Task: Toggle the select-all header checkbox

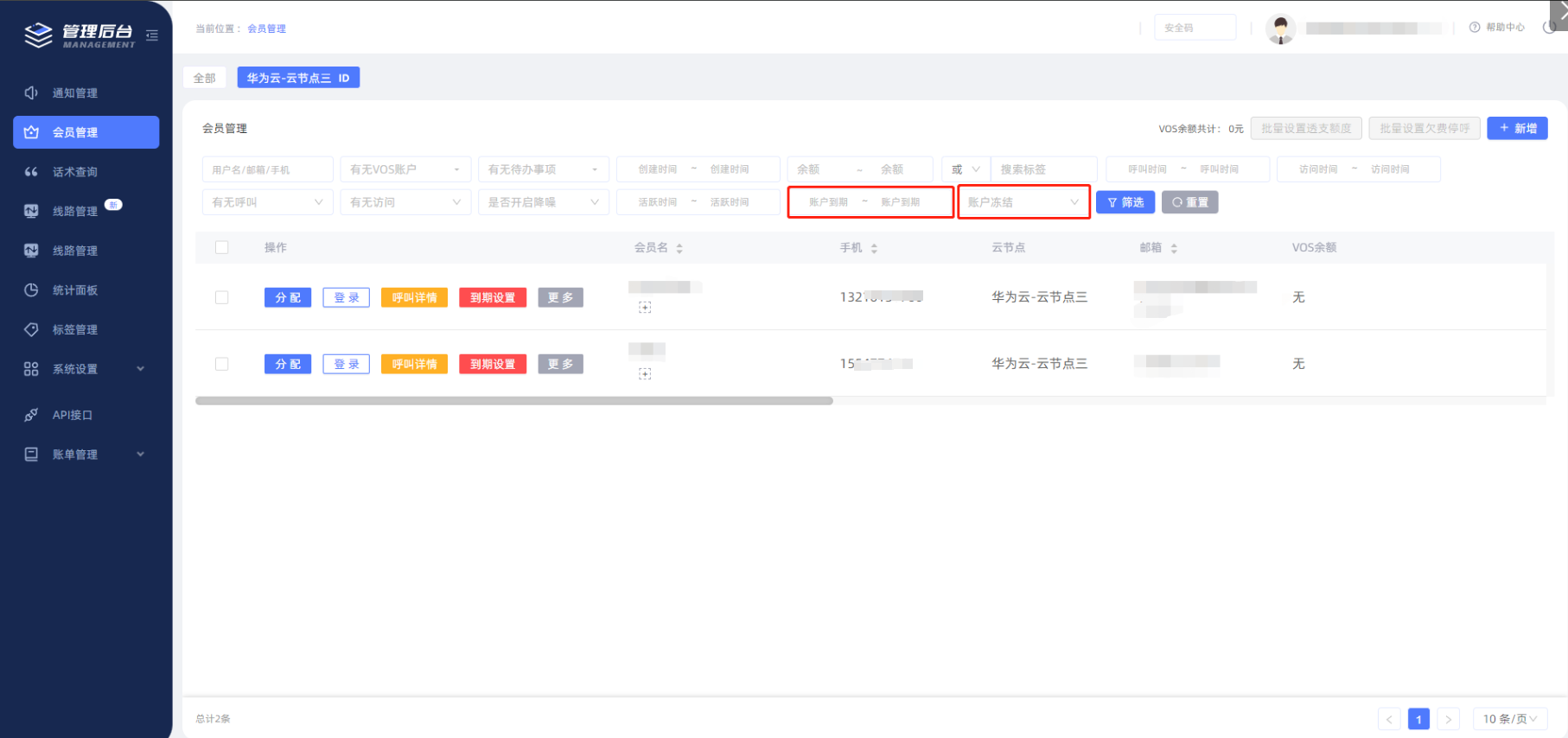Action: [222, 247]
